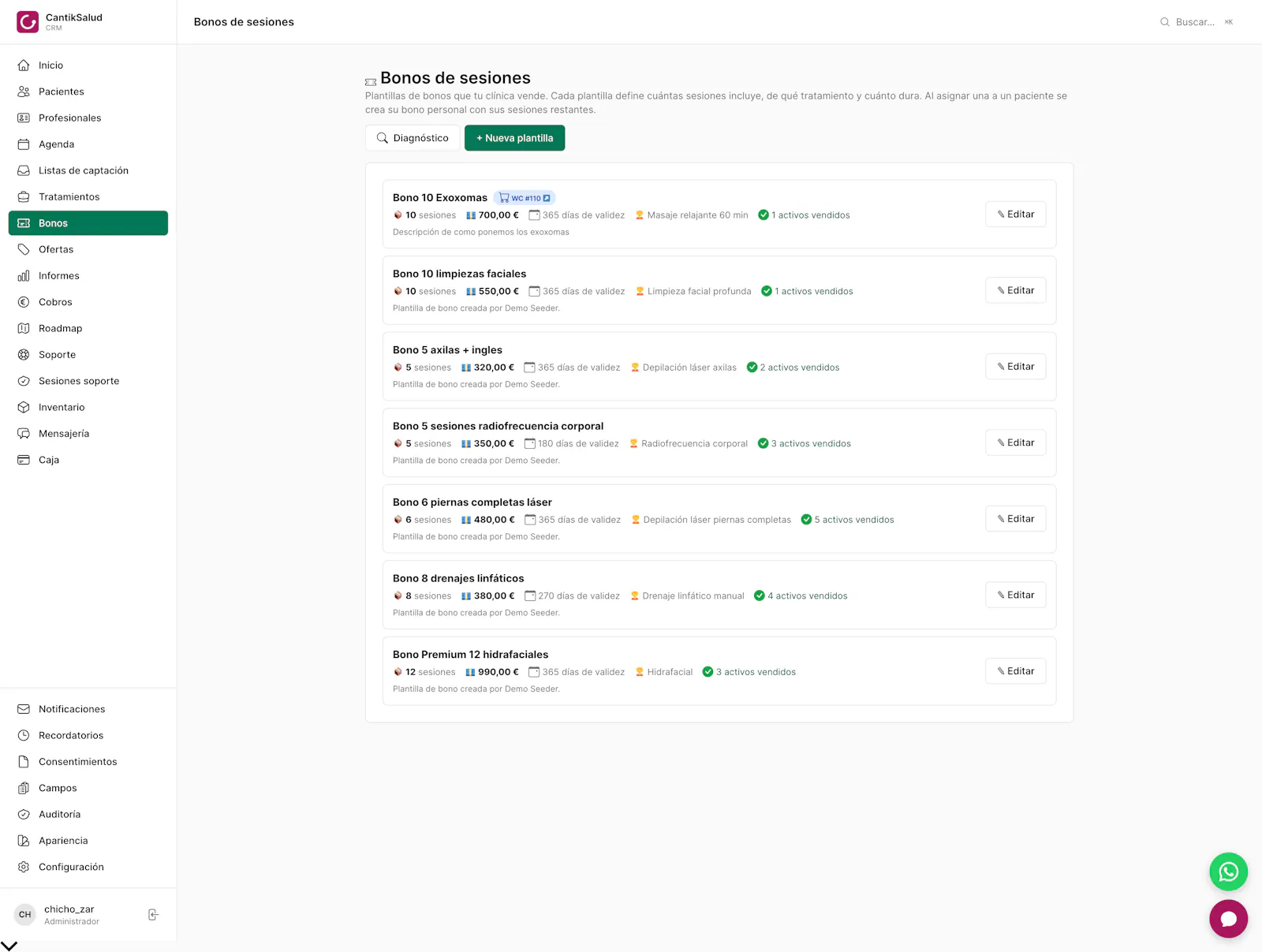Click 'Bono Premium 12 hidrafaciales' title
The height and width of the screenshot is (952, 1262).
point(470,655)
